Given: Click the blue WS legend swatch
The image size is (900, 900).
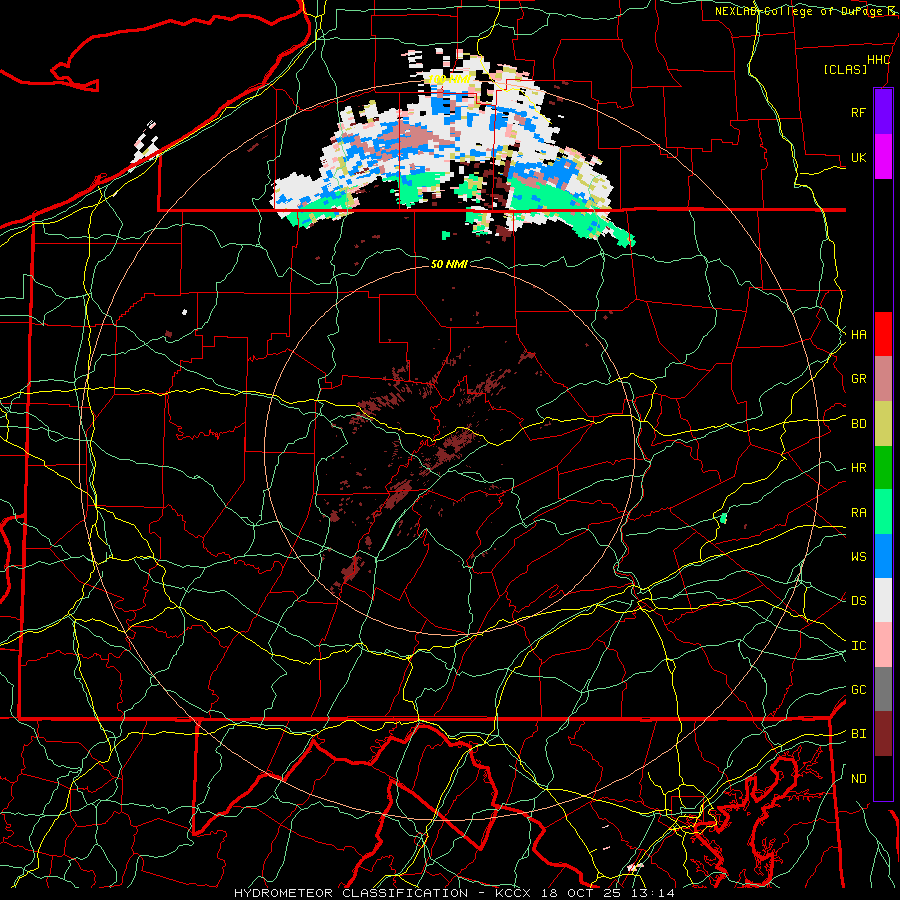Looking at the screenshot, I should [883, 556].
